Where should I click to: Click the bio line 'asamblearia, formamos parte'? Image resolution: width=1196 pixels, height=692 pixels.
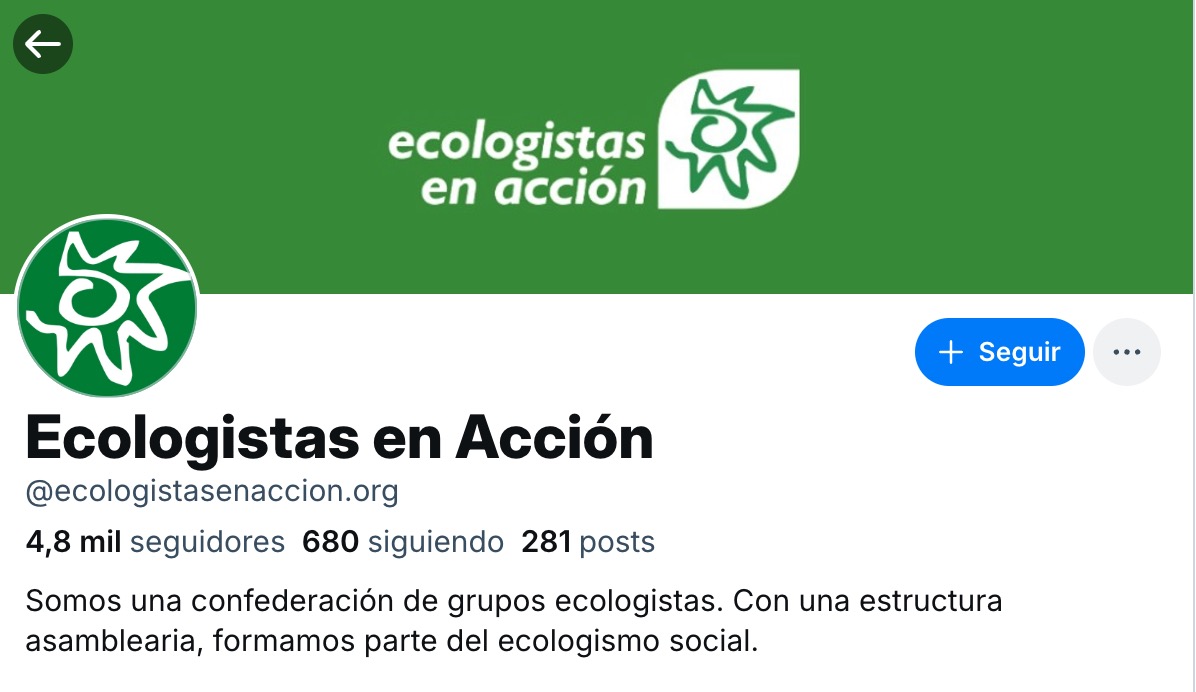(x=392, y=641)
